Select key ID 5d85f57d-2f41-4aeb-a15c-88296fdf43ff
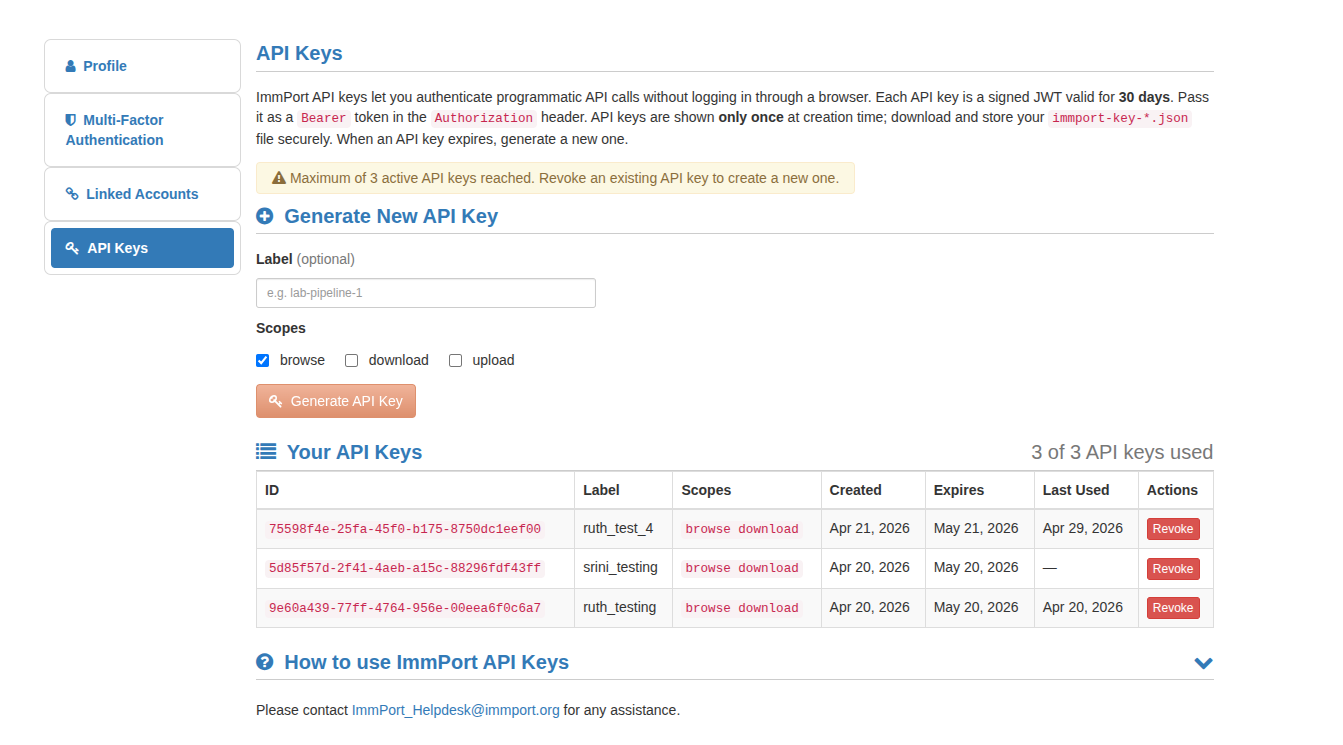Image resolution: width=1343 pixels, height=745 pixels. click(x=405, y=568)
